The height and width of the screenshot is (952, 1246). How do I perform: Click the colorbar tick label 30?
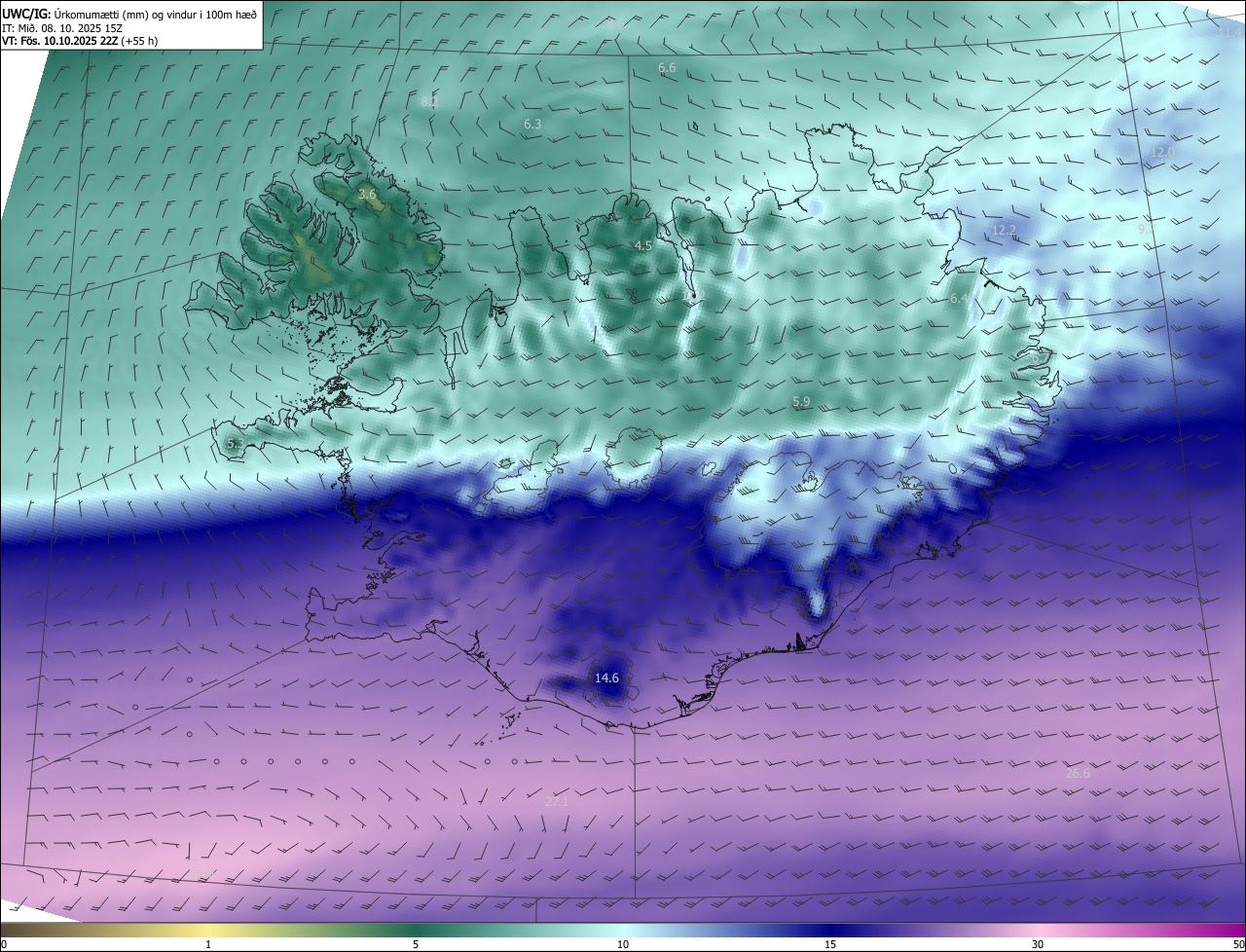click(x=1038, y=945)
